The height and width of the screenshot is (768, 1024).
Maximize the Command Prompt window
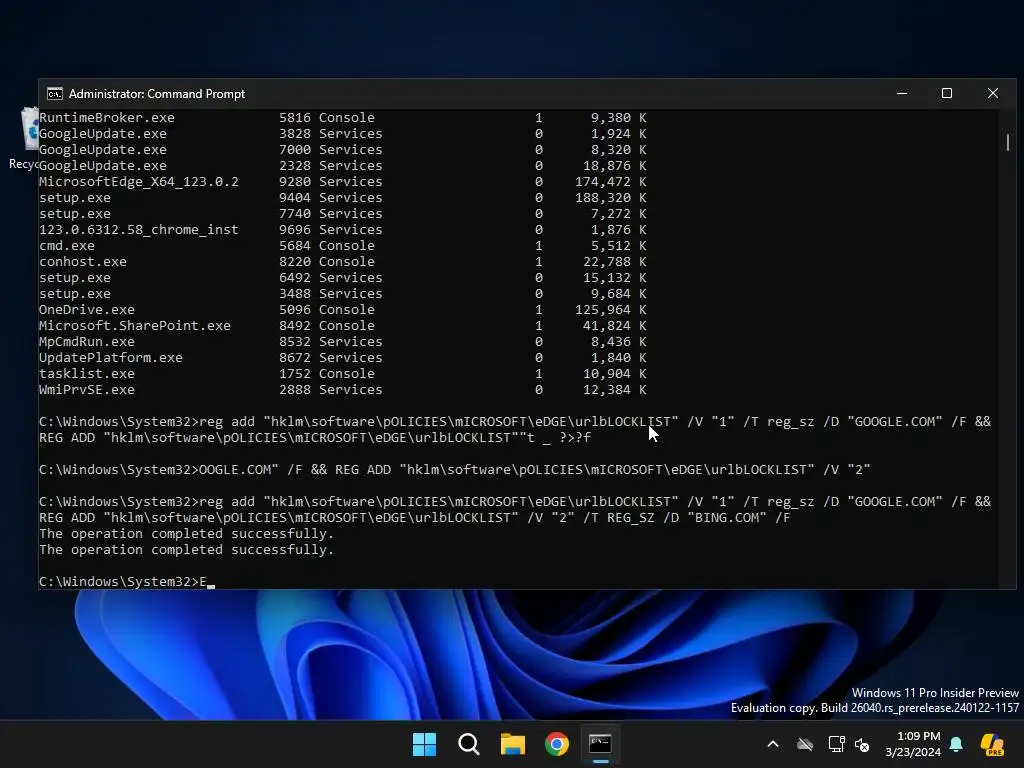click(x=947, y=93)
